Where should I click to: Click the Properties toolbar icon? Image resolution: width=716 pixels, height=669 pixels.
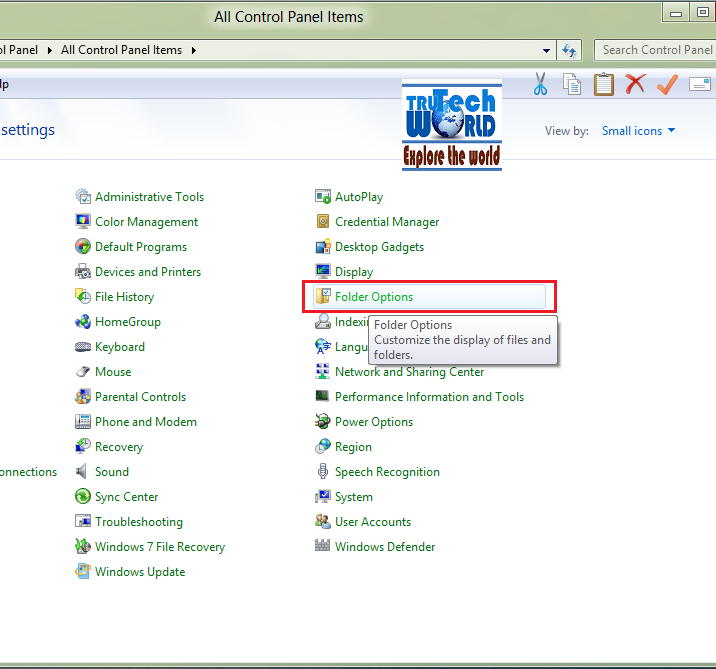pyautogui.click(x=700, y=84)
